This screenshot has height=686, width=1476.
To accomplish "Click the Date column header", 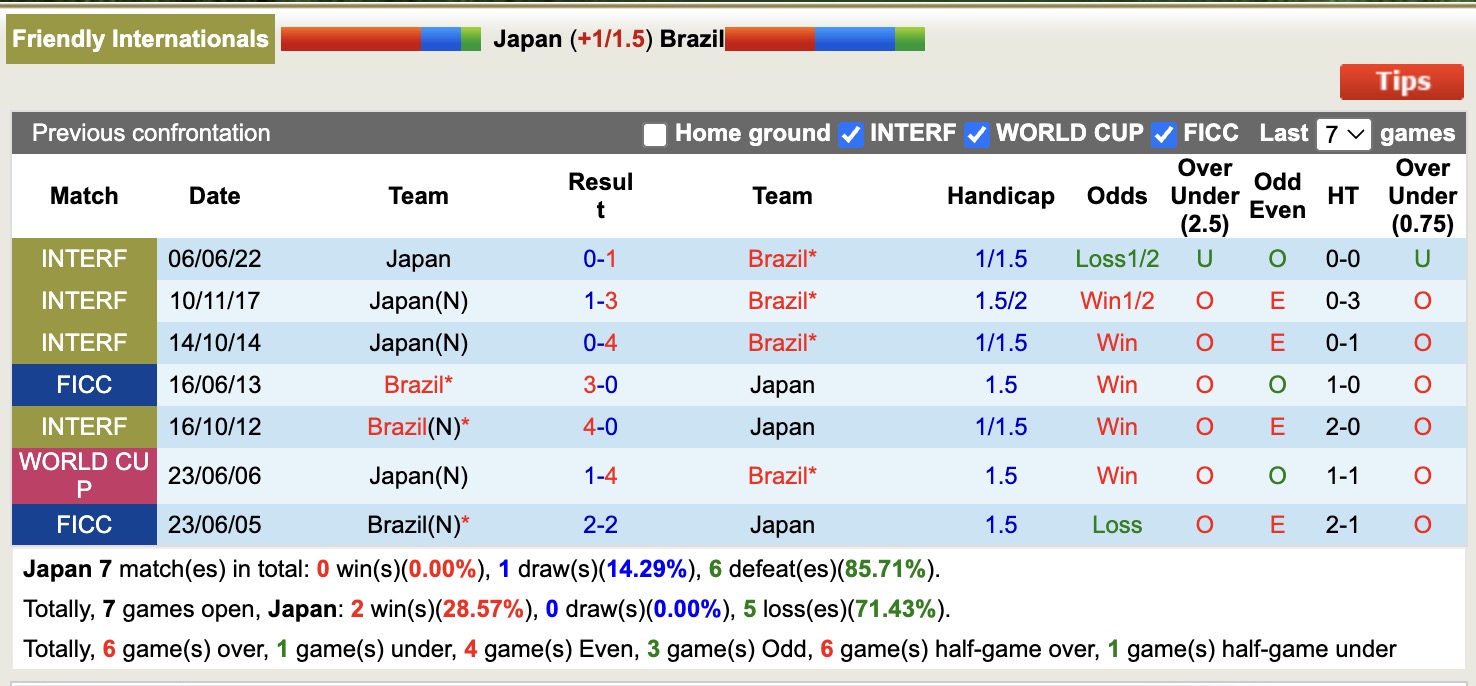I will click(214, 196).
